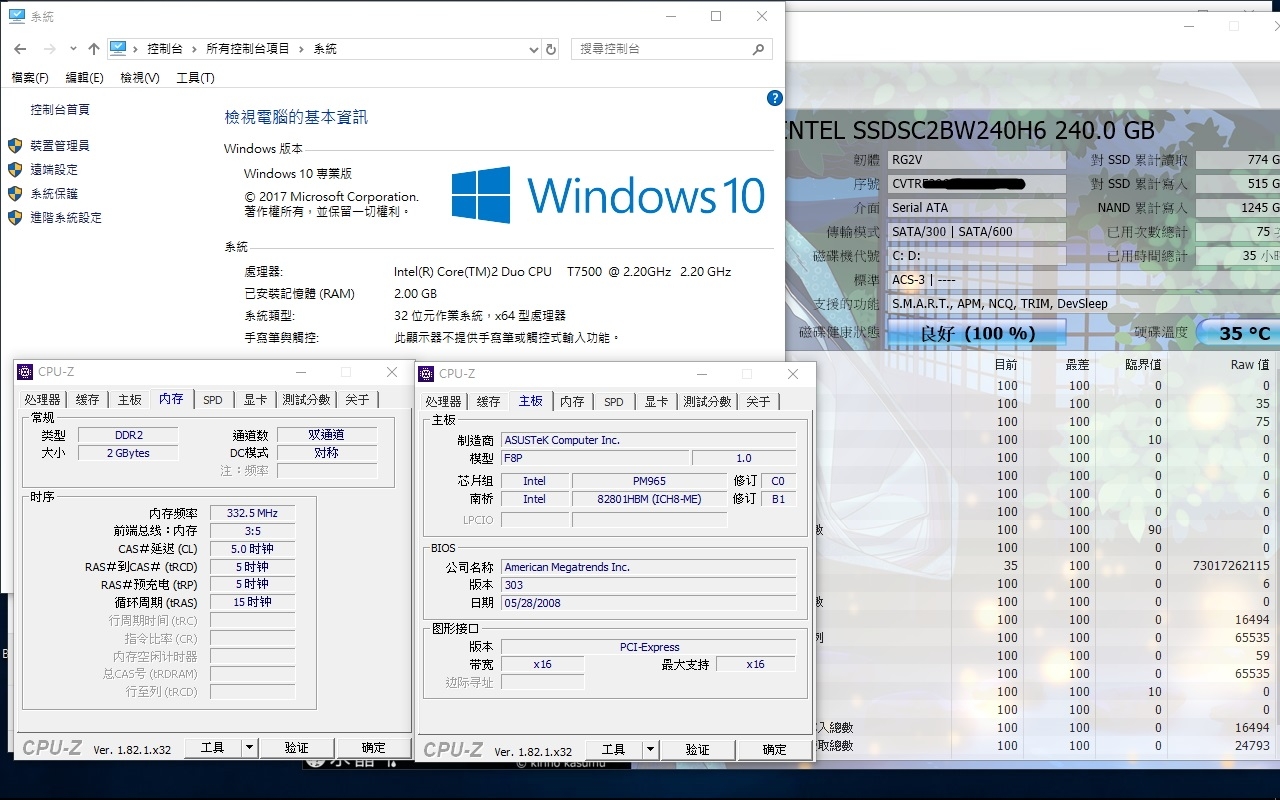Click the computer icon in address bar
1280x800 pixels.
[118, 48]
